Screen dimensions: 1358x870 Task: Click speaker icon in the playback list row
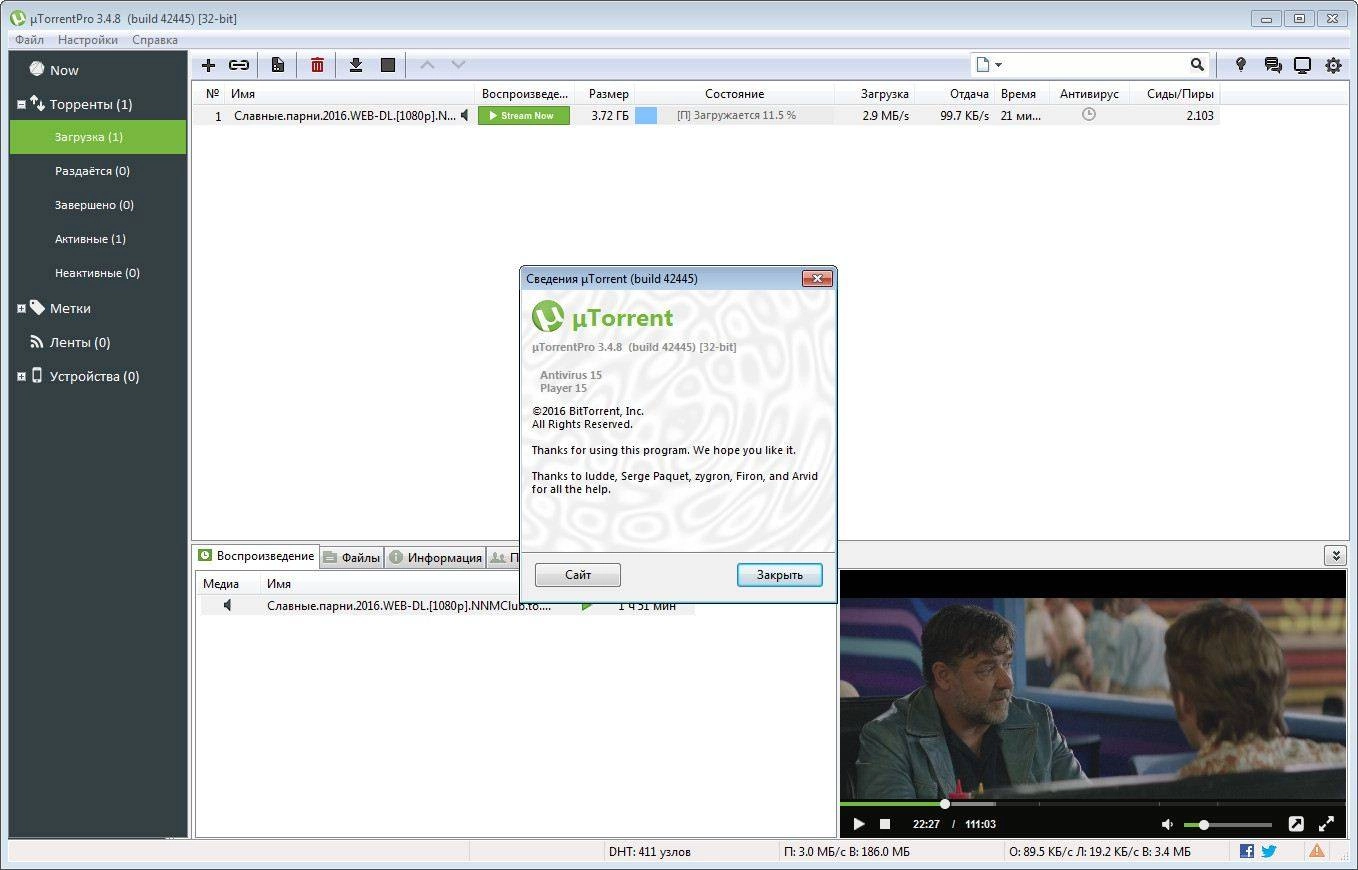(x=228, y=605)
